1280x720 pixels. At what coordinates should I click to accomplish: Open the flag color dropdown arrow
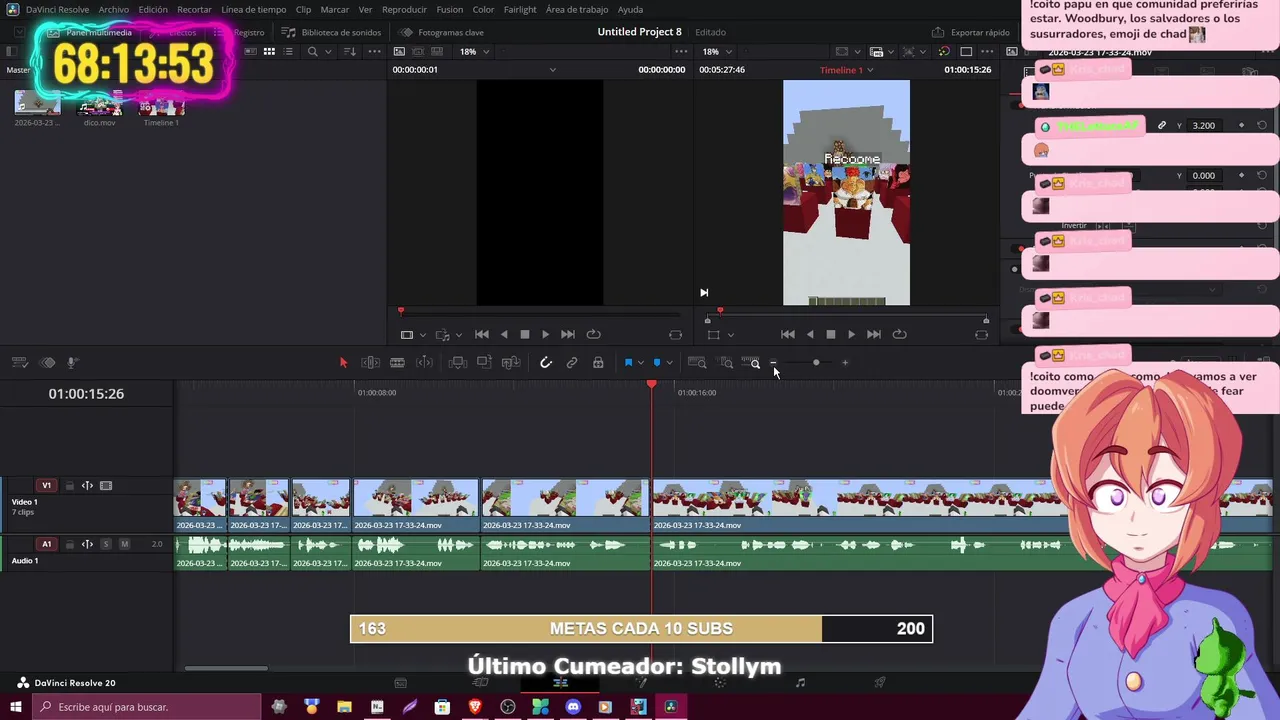tap(640, 363)
